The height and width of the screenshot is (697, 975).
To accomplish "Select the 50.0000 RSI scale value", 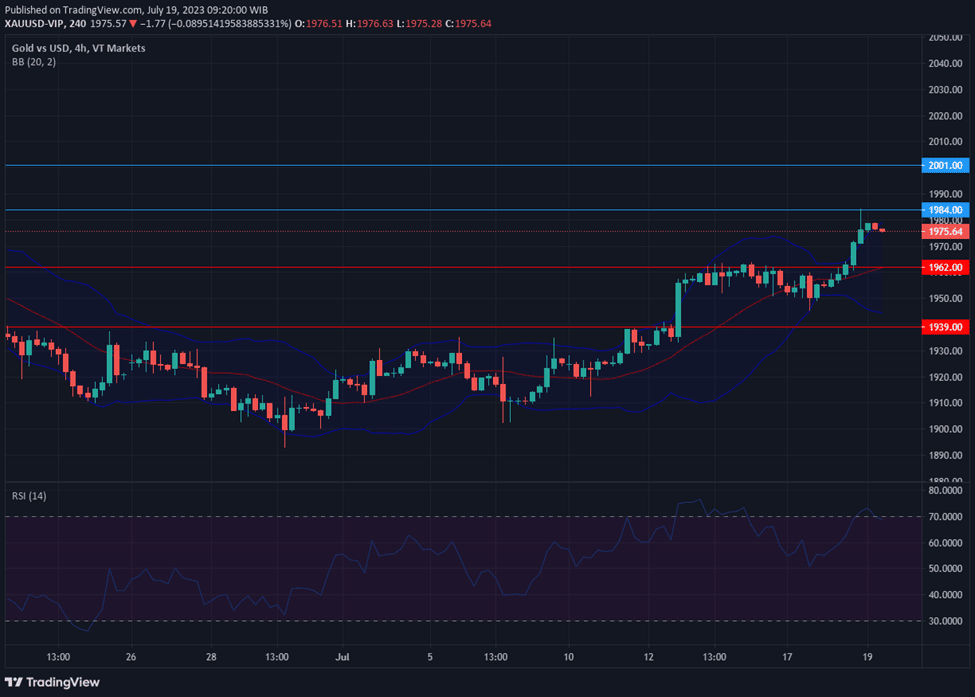I will [945, 569].
